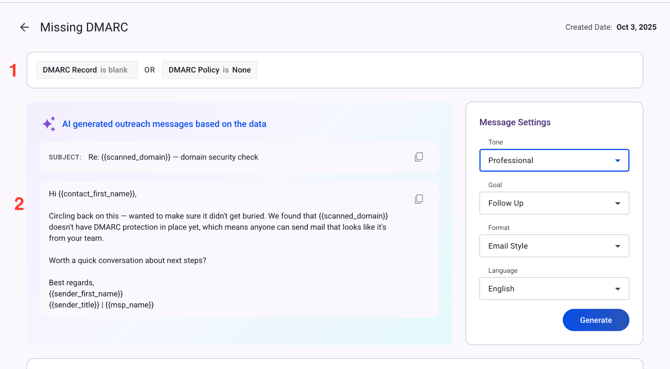Image resolution: width=670 pixels, height=369 pixels.
Task: Click 'Worth a quick conversation about next steps?'
Action: point(127,261)
